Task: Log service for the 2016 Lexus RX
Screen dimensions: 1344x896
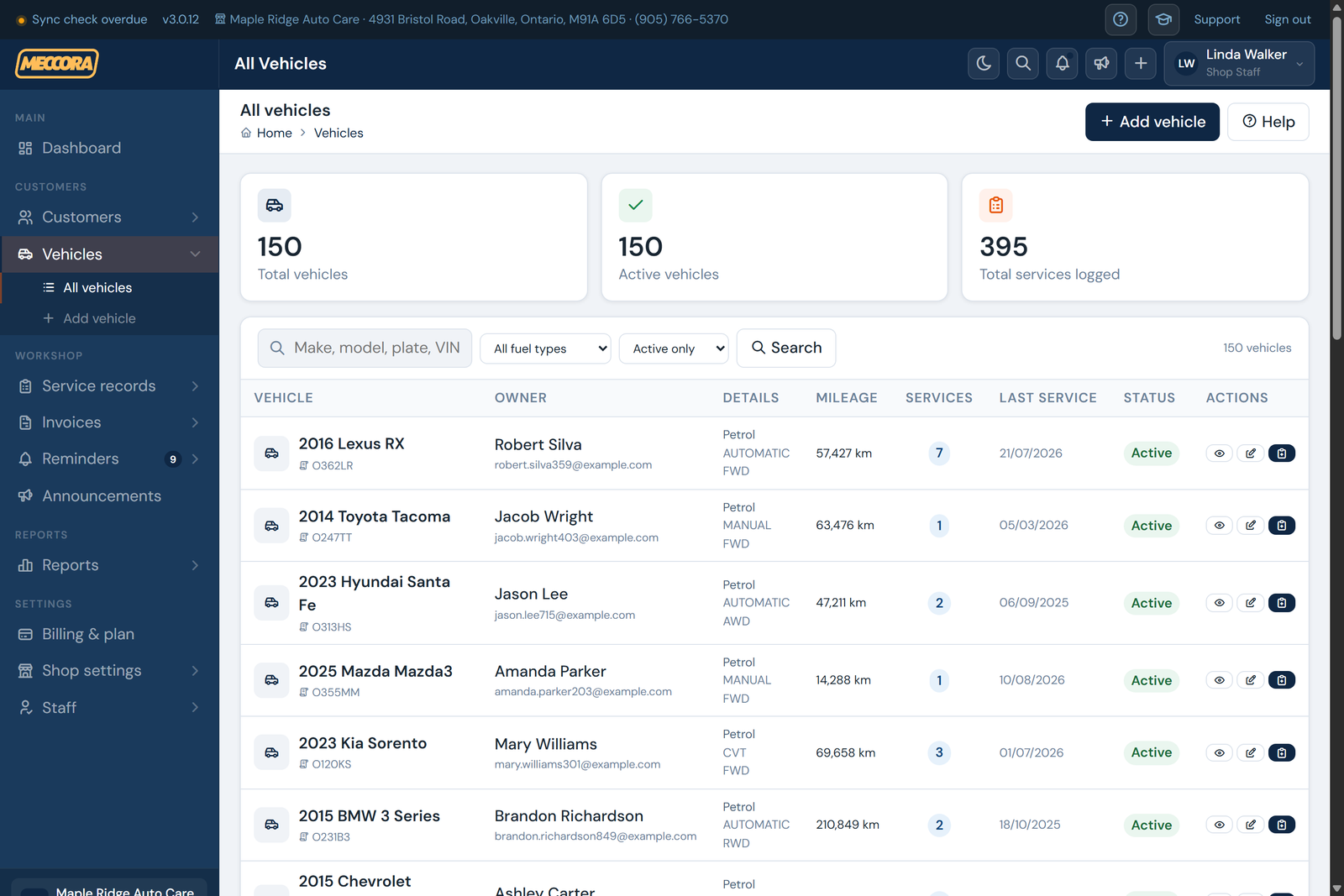Action: click(x=1282, y=453)
